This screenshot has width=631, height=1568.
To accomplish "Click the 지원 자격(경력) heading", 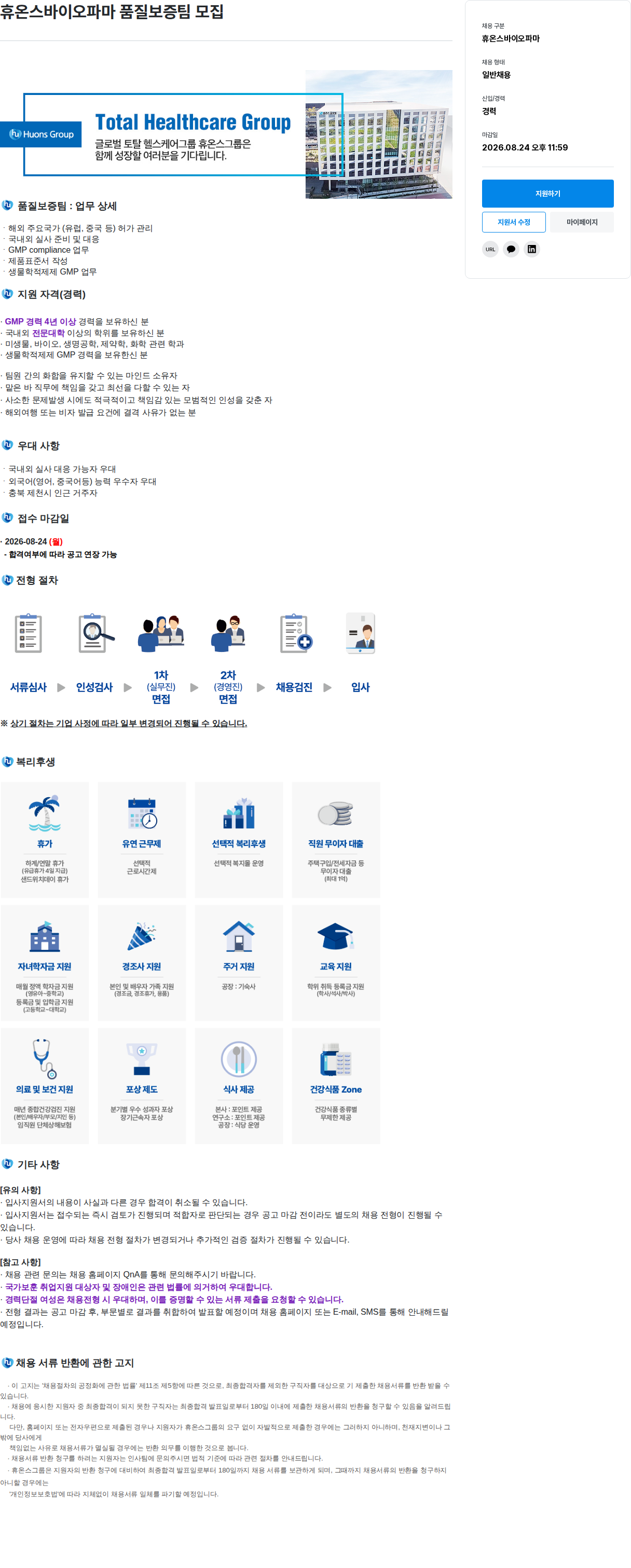I will pos(52,294).
